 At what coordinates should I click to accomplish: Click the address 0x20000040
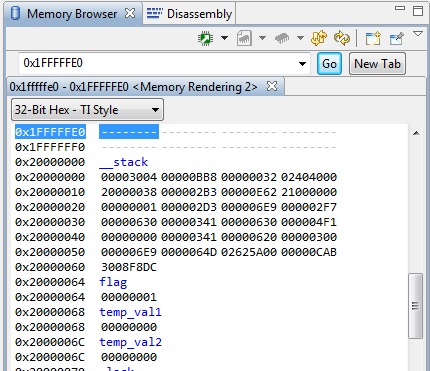click(50, 237)
